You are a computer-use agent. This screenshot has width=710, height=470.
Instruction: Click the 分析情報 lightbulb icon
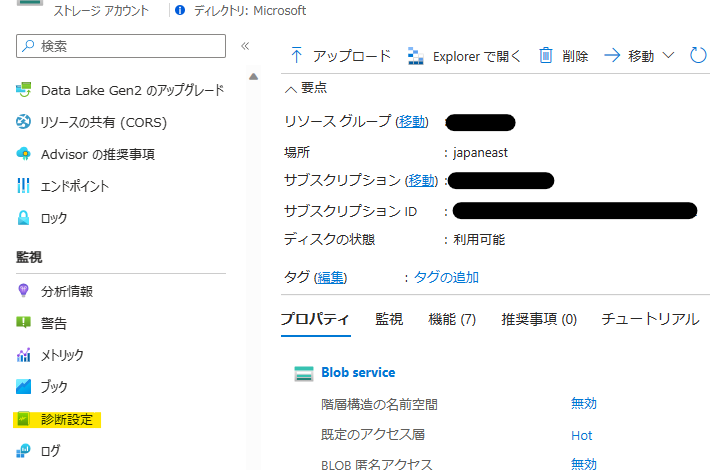24,290
